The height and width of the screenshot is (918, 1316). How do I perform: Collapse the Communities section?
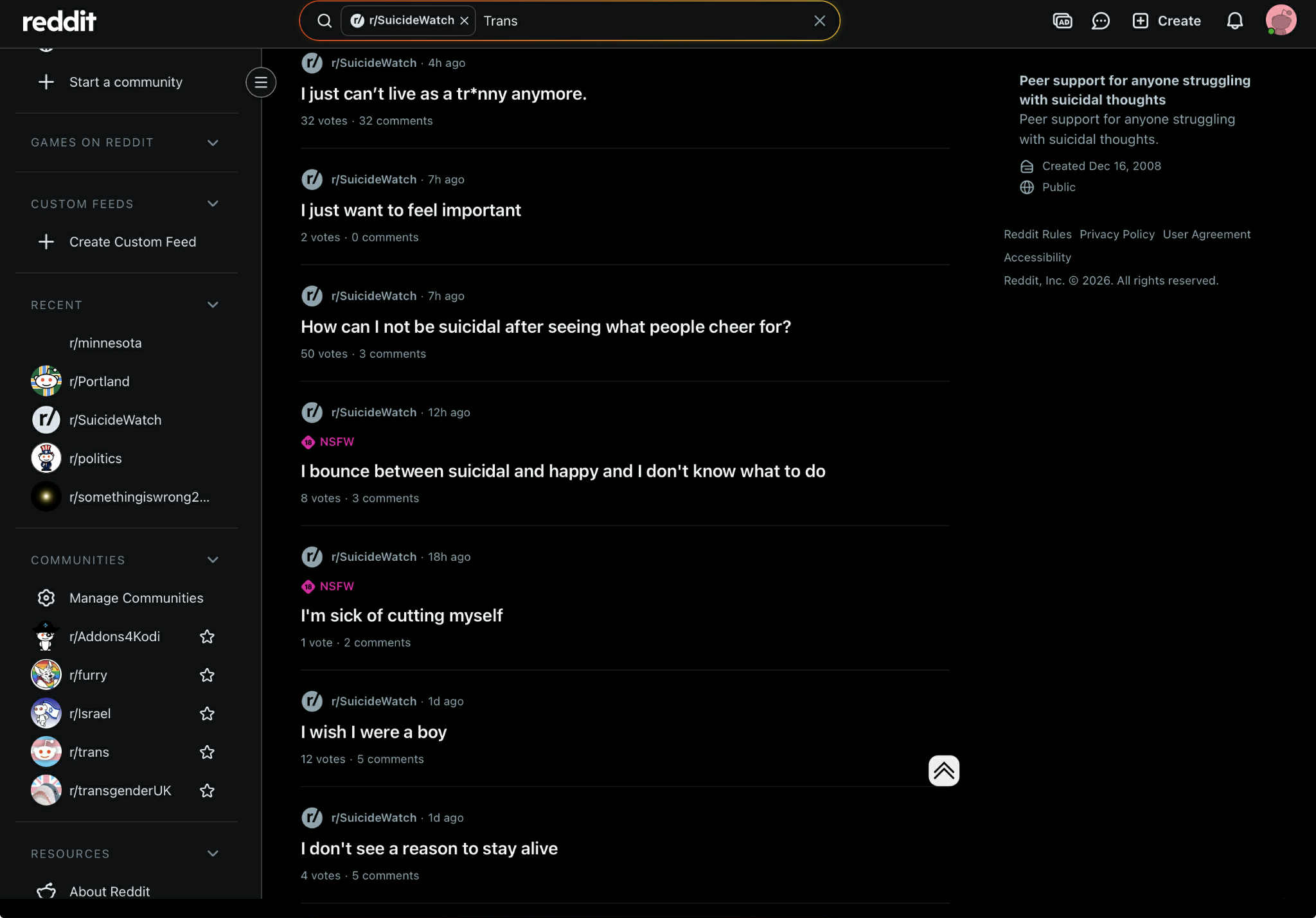click(213, 560)
